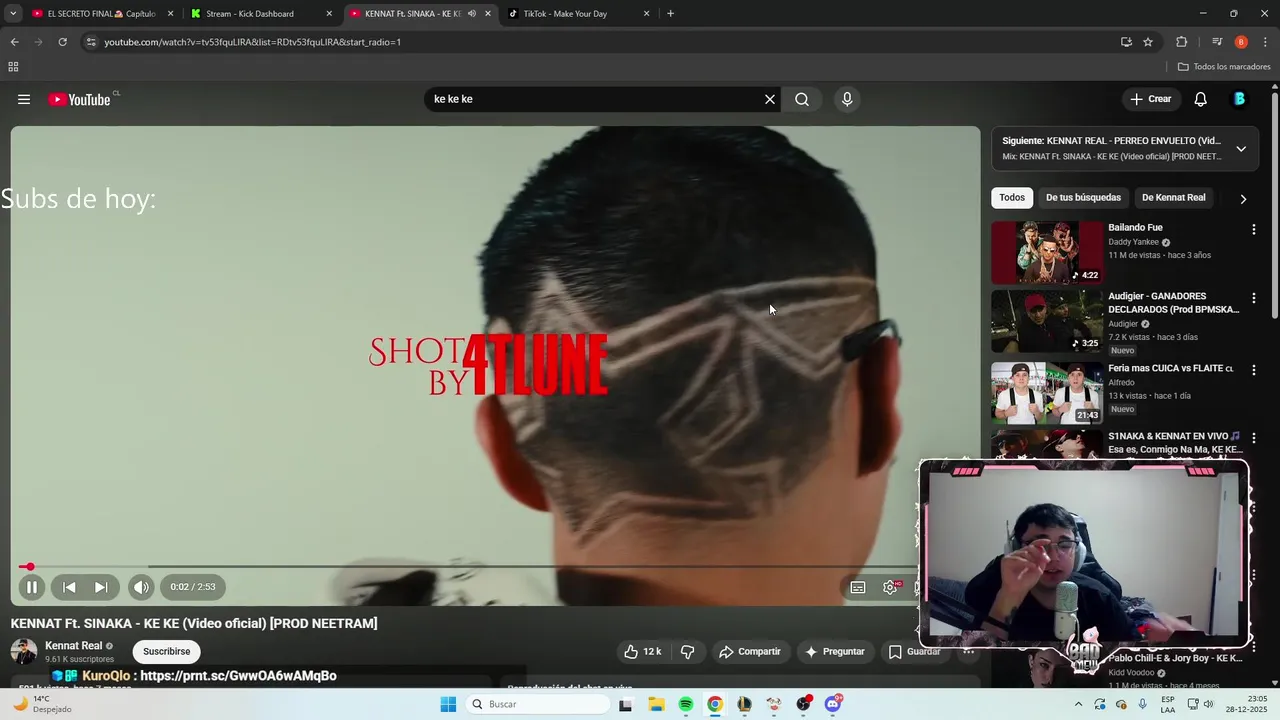
Task: Open the Audigier GANADORES DECLARADOS thumbnail
Action: (1047, 321)
